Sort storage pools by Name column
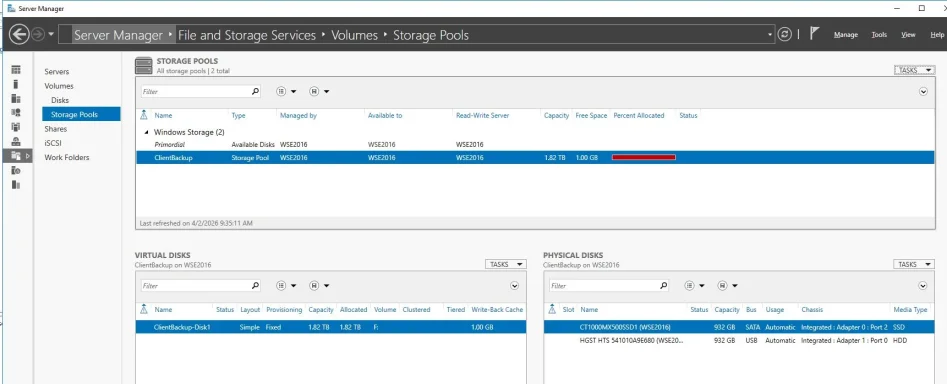 (163, 115)
